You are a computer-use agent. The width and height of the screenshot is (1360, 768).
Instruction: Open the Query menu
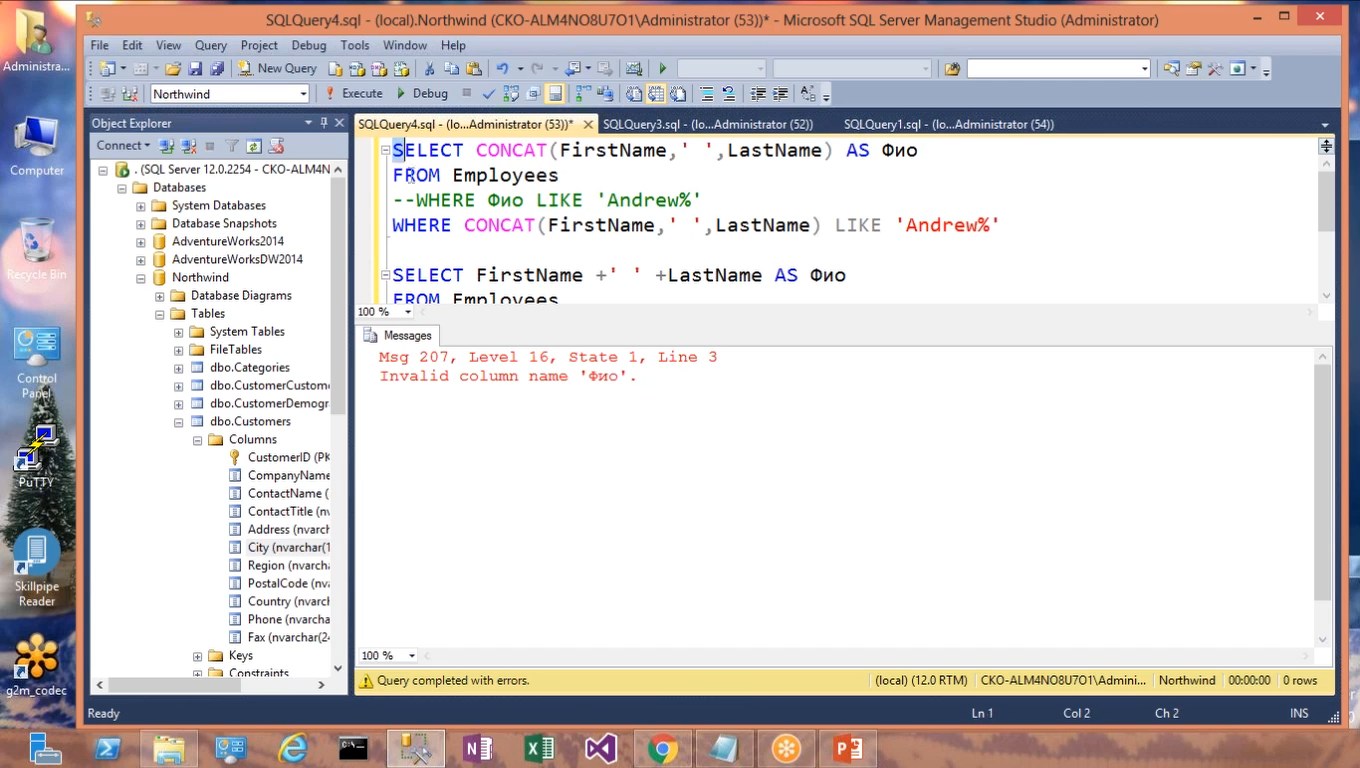point(210,45)
